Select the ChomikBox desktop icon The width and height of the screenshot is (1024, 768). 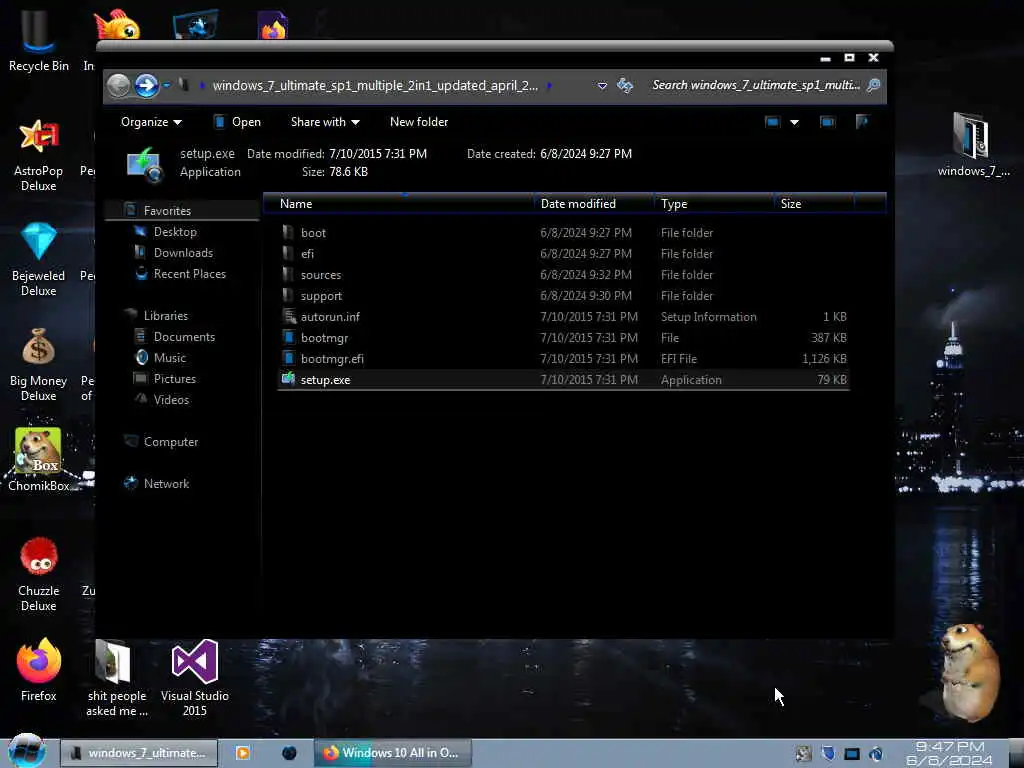point(39,459)
